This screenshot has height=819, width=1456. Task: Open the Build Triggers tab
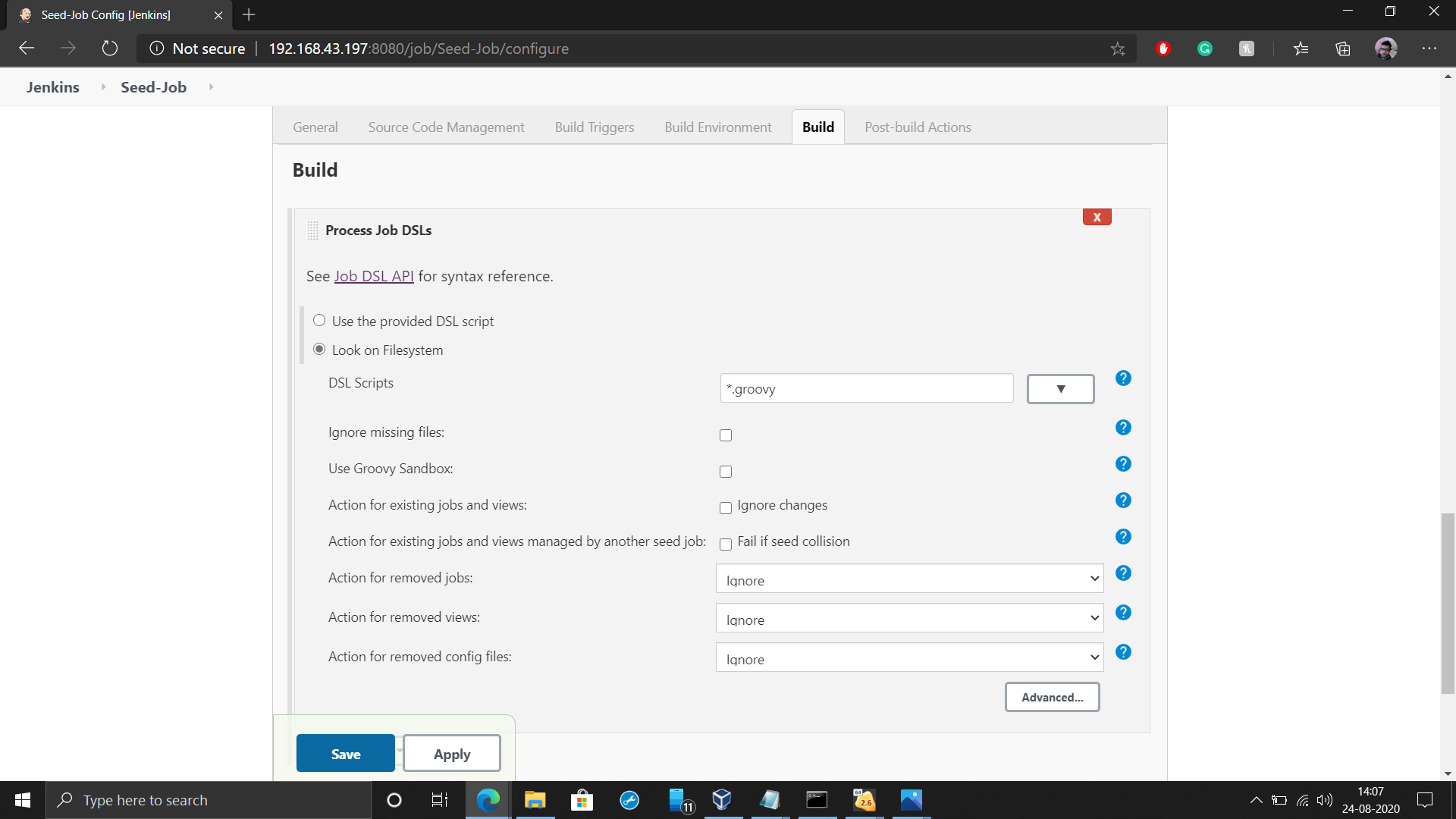[594, 127]
